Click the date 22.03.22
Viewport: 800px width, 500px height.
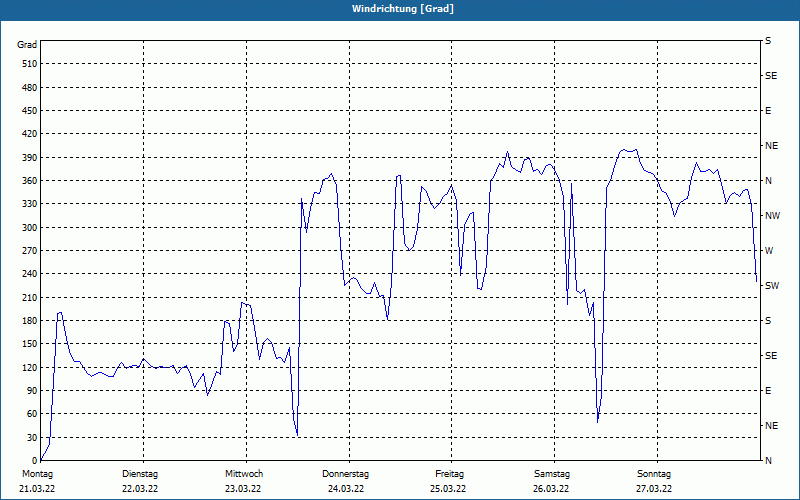coord(140,489)
